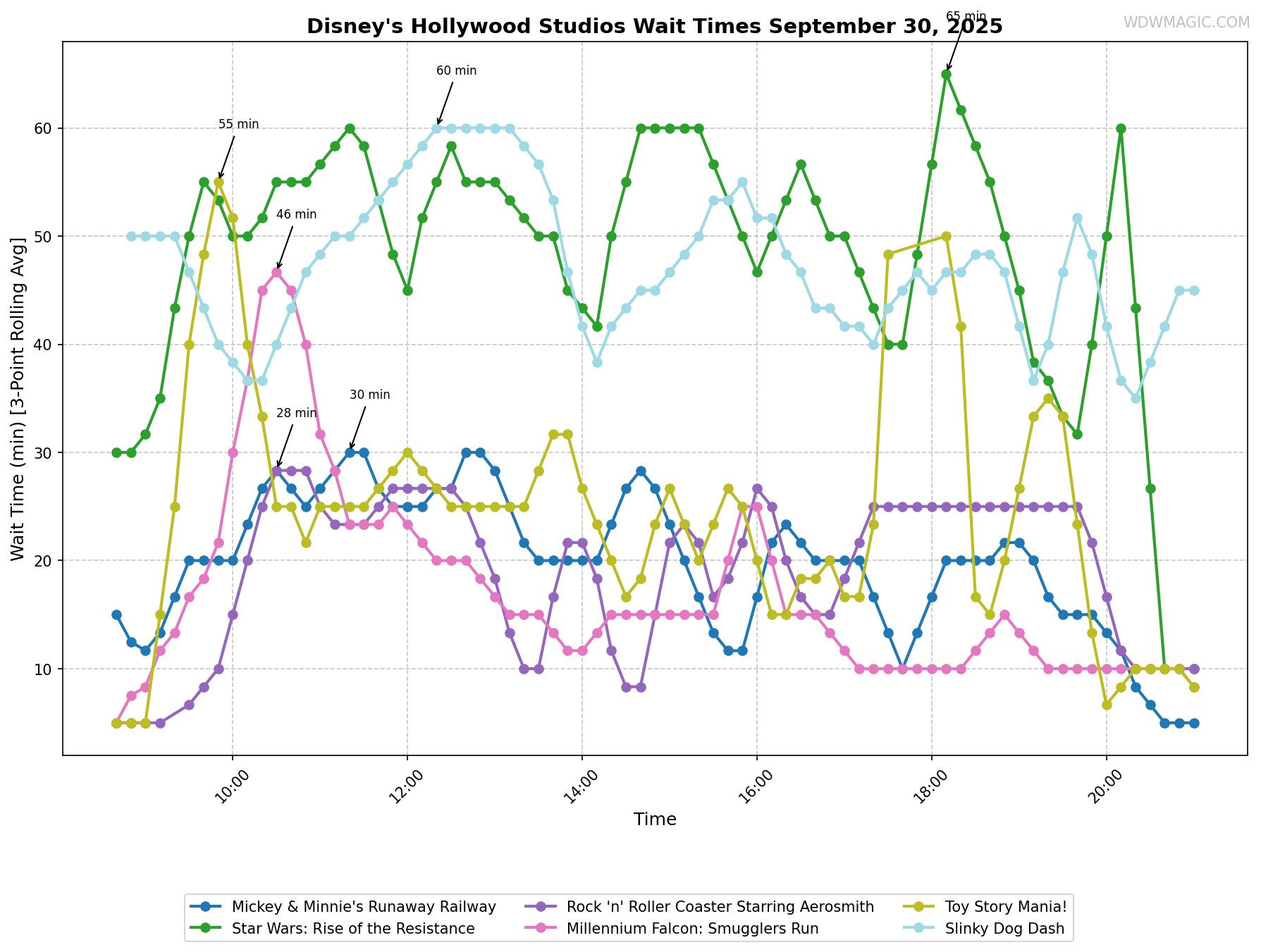Image resolution: width=1261 pixels, height=952 pixels.
Task: Click the 30 min annotation label
Action: pos(369,395)
